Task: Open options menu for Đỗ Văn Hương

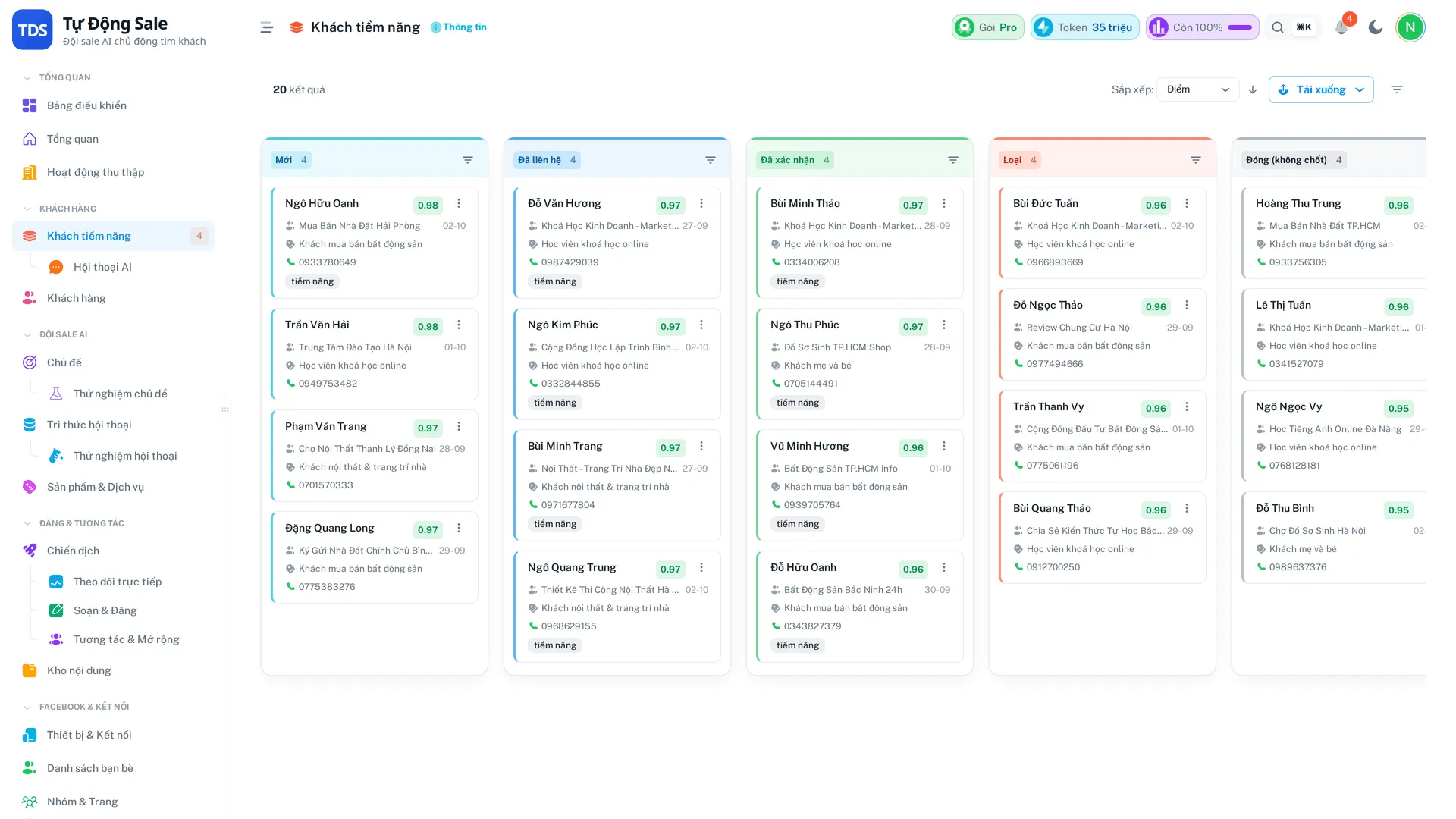Action: click(x=701, y=203)
